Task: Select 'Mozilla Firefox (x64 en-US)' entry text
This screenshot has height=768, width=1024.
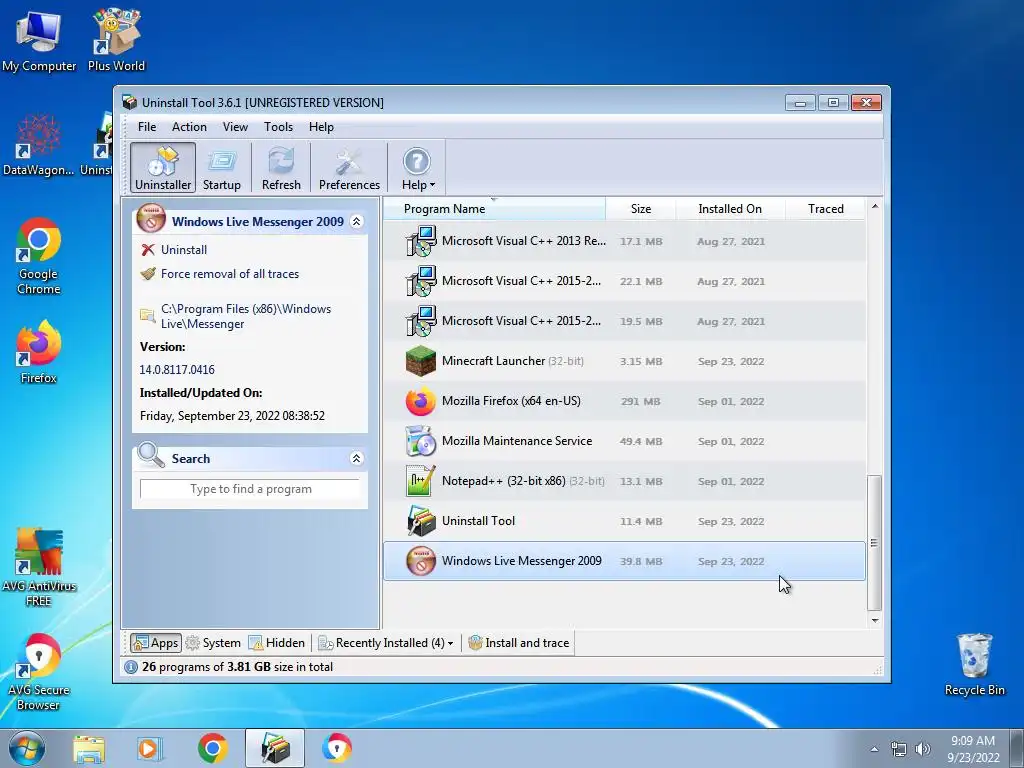Action: pyautogui.click(x=511, y=401)
